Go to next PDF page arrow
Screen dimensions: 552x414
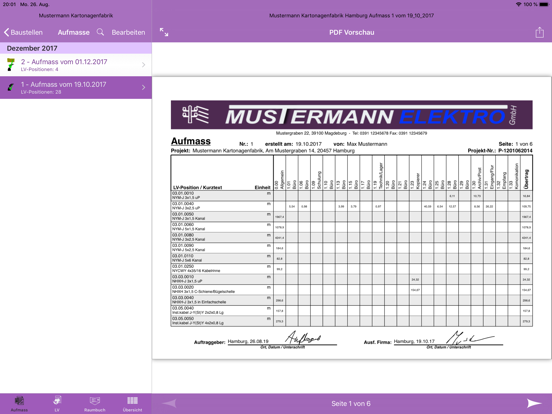click(x=534, y=403)
